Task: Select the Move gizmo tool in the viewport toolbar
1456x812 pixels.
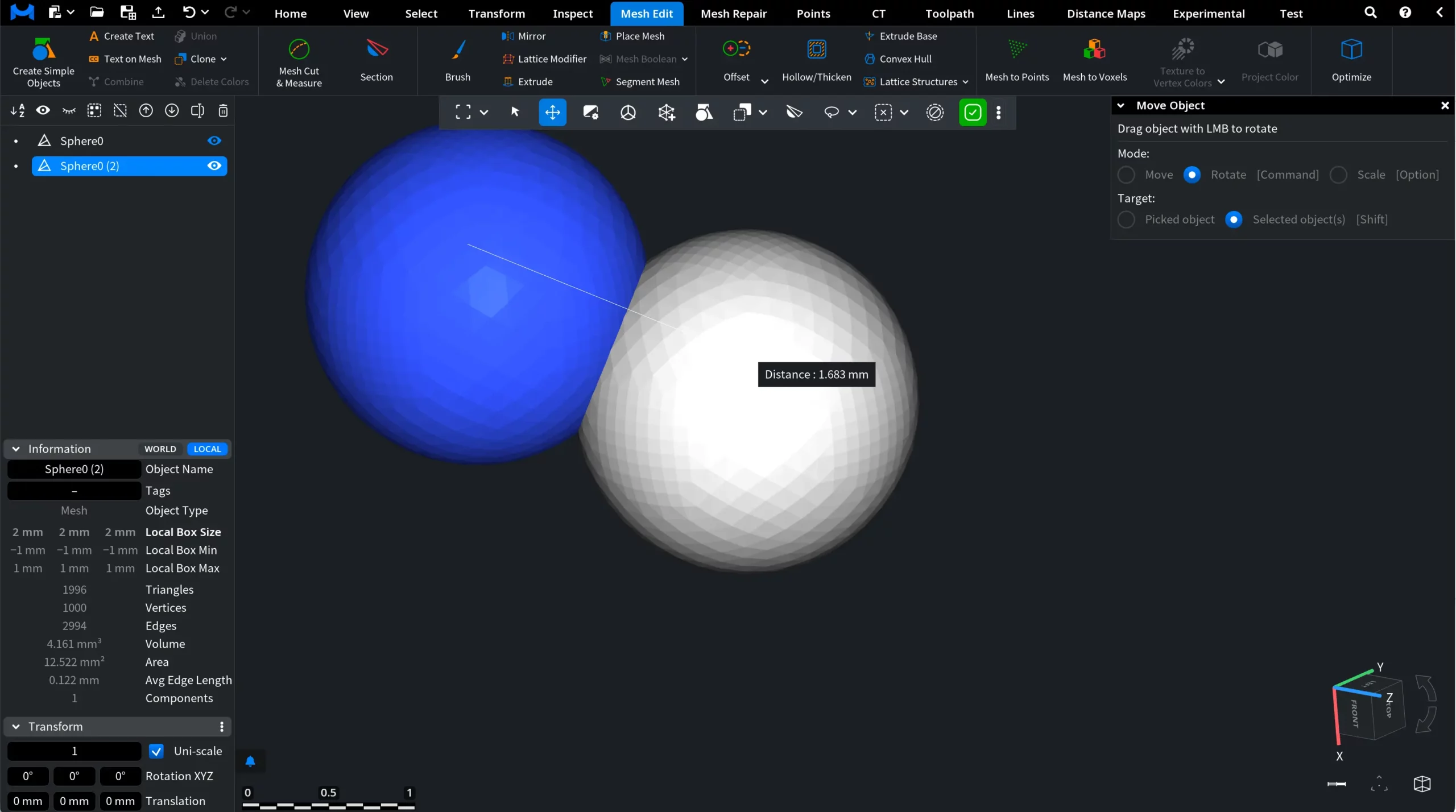Action: (552, 112)
